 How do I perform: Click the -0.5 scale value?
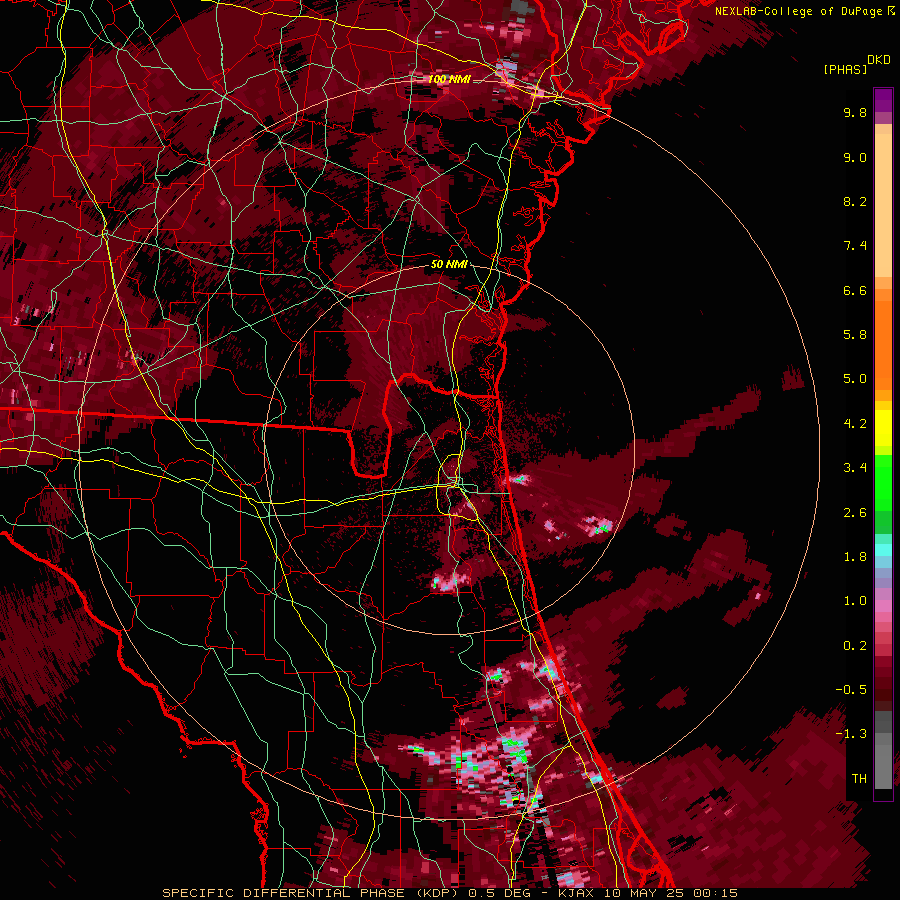[x=851, y=690]
